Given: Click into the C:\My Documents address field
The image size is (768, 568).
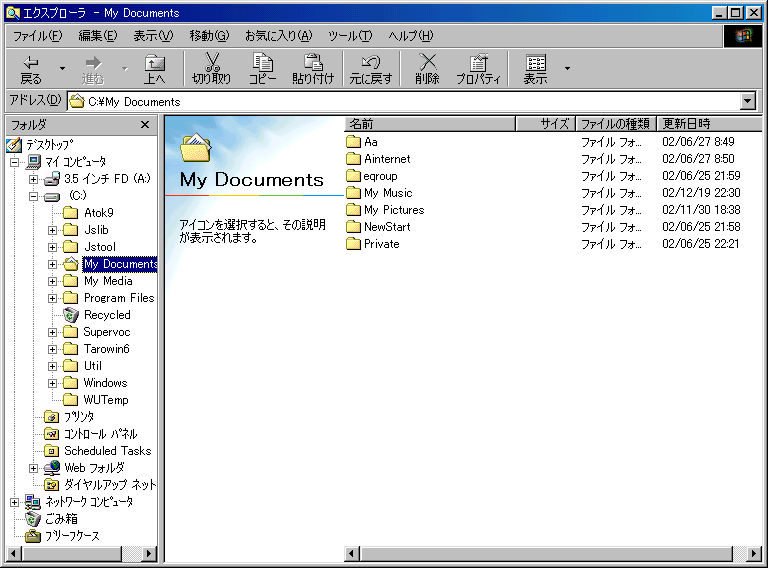Looking at the screenshot, I should click(x=404, y=102).
